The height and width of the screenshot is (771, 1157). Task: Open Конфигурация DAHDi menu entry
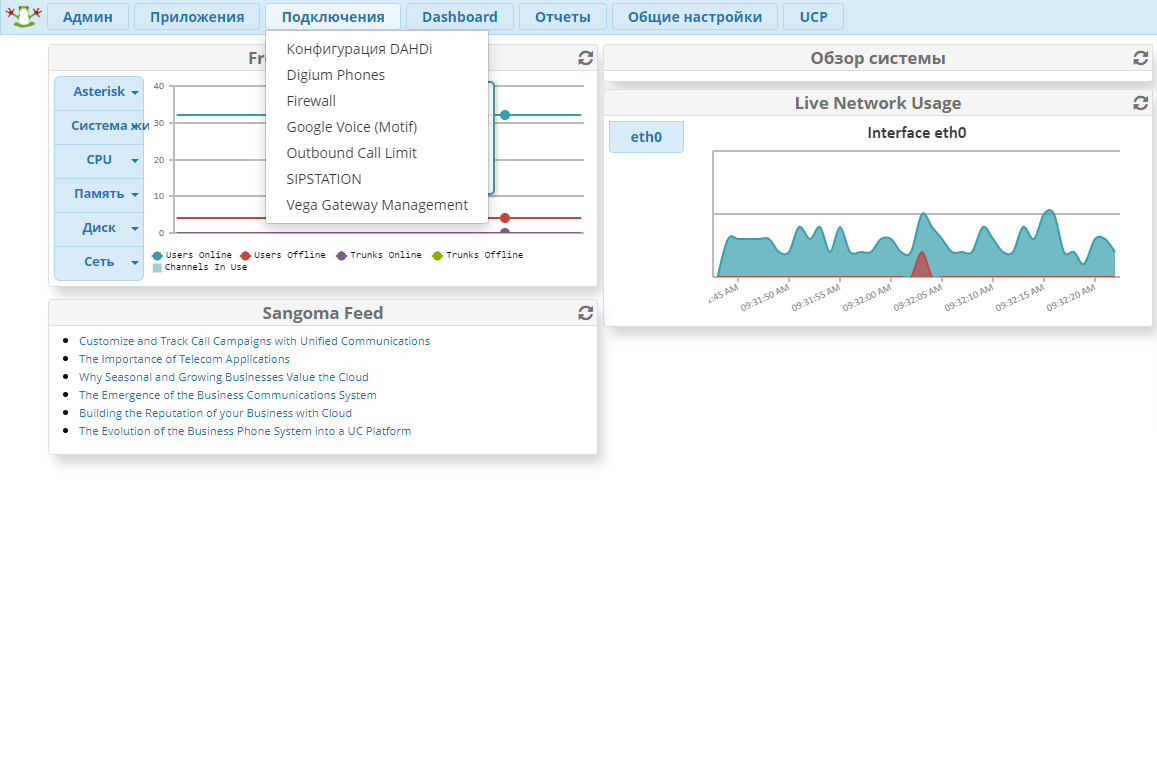tap(359, 49)
